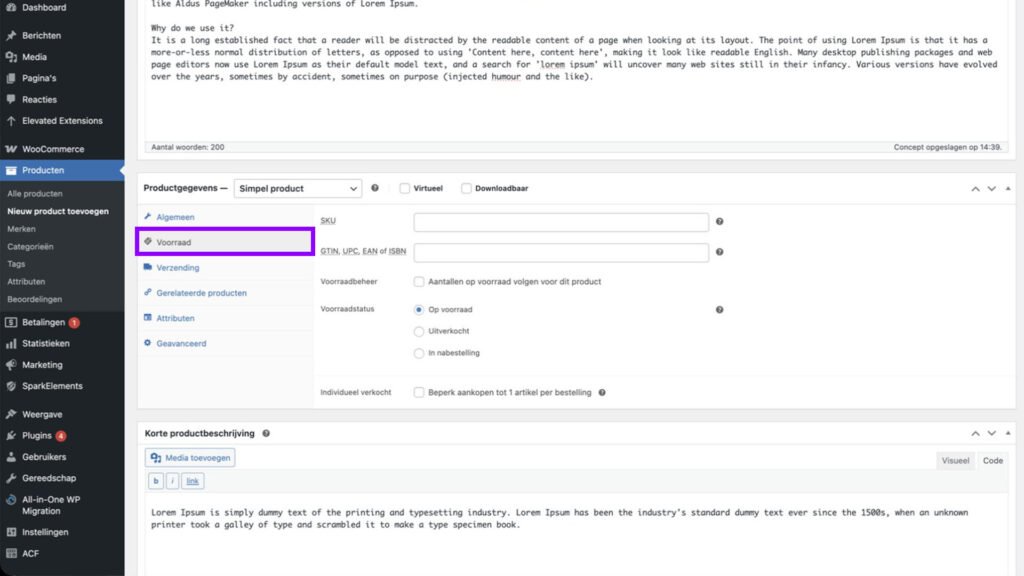Click the Marketing megaphone sidebar icon
Screen dimensions: 1024x576
coord(10,364)
